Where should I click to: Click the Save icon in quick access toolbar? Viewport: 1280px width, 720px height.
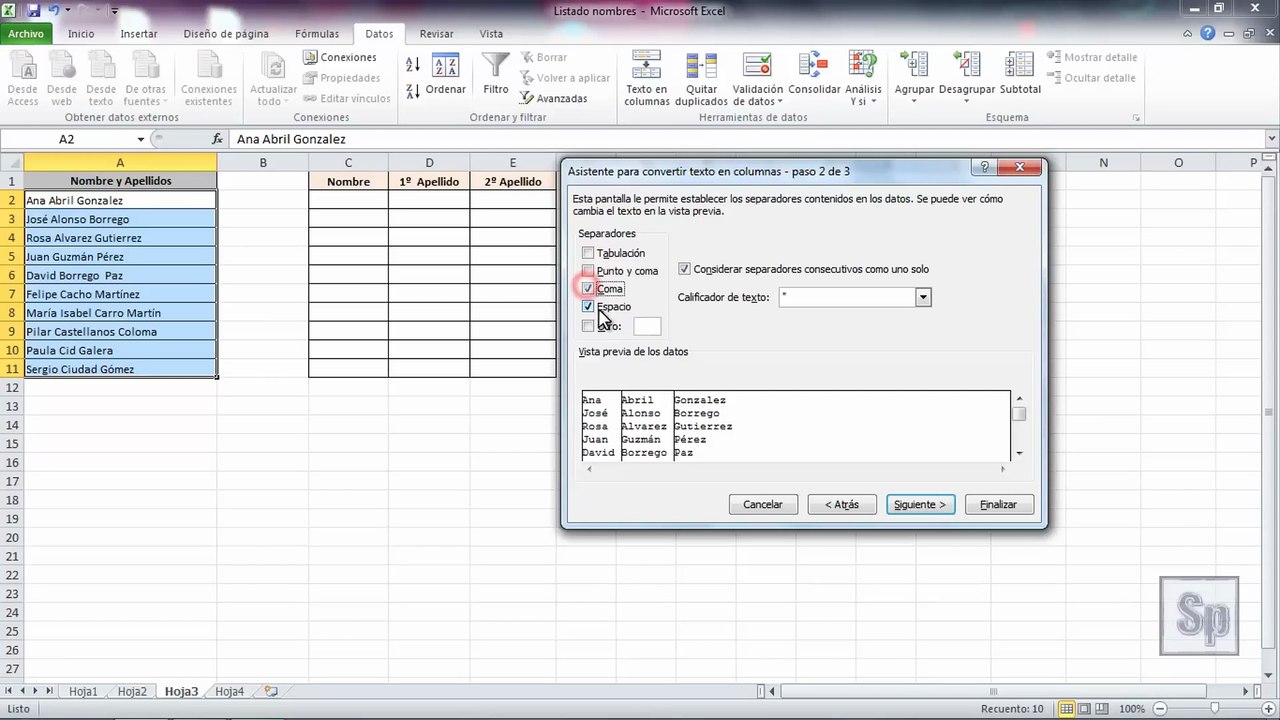click(x=34, y=11)
